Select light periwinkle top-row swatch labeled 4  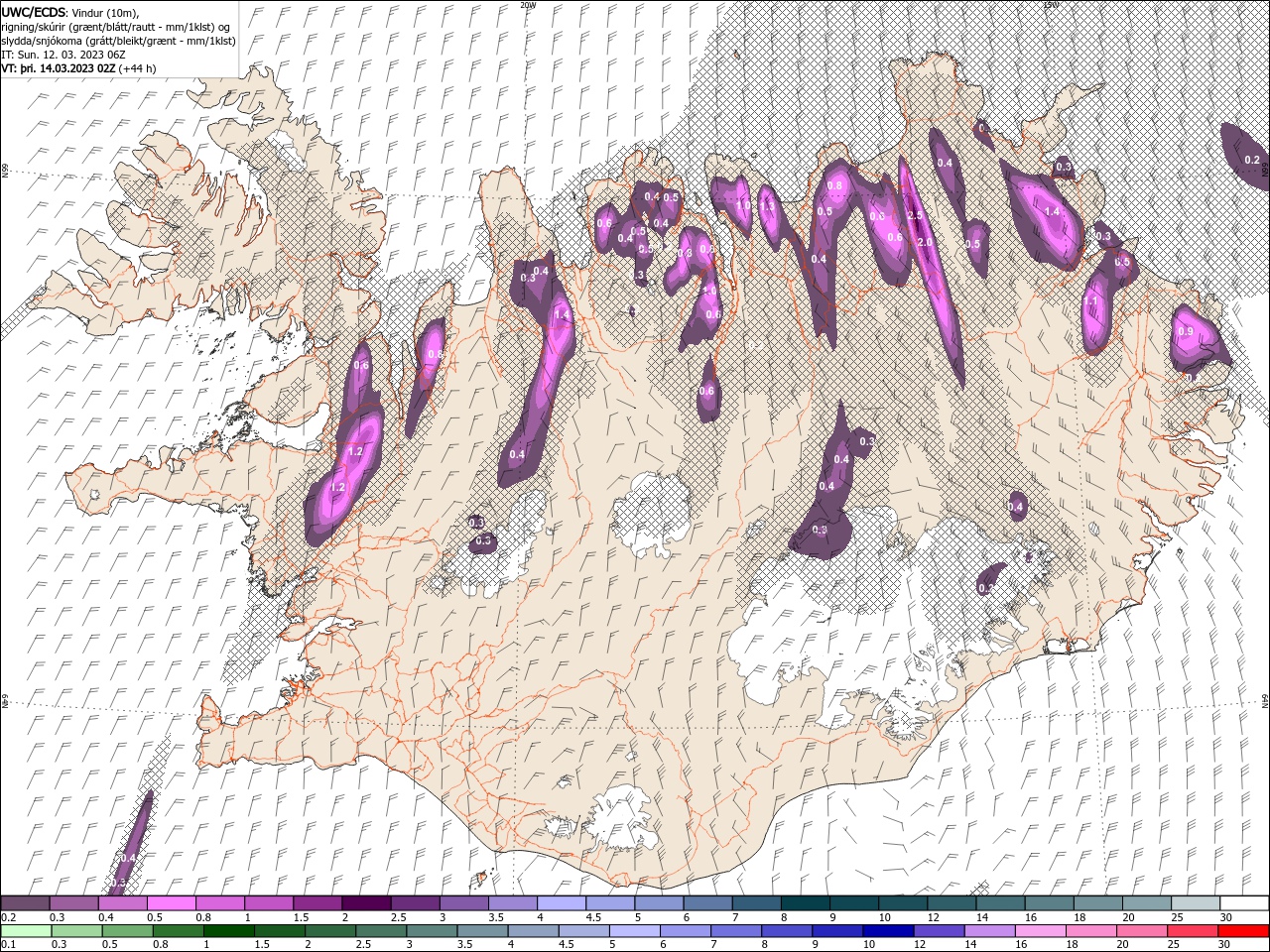pos(561,903)
